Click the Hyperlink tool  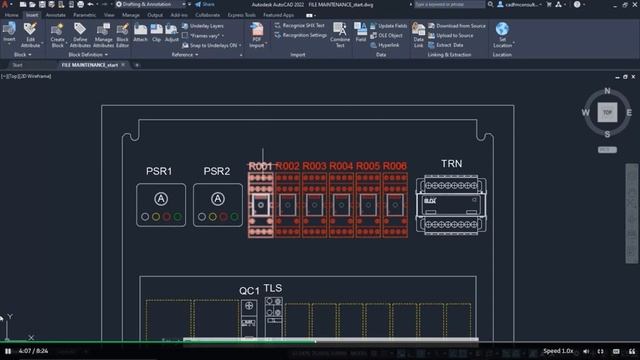click(x=384, y=45)
